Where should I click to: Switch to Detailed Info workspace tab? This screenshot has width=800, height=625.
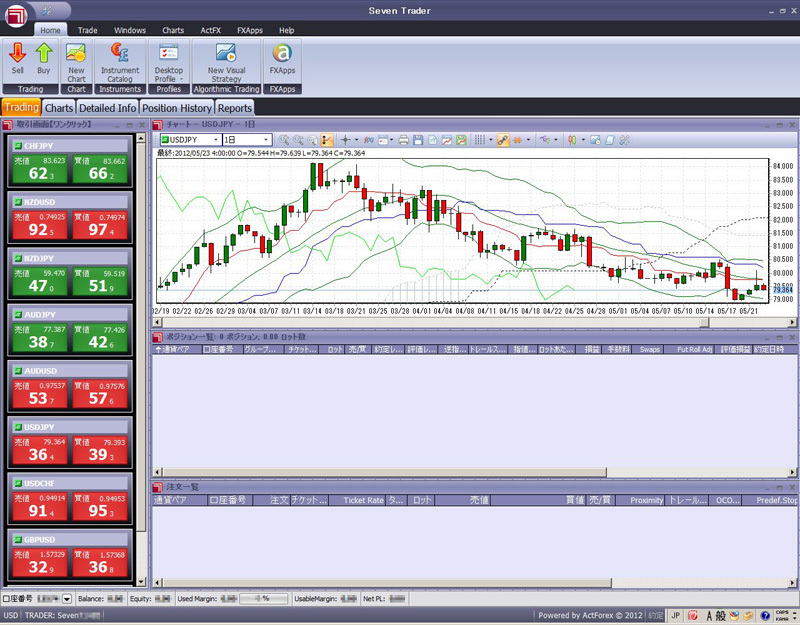coord(108,108)
